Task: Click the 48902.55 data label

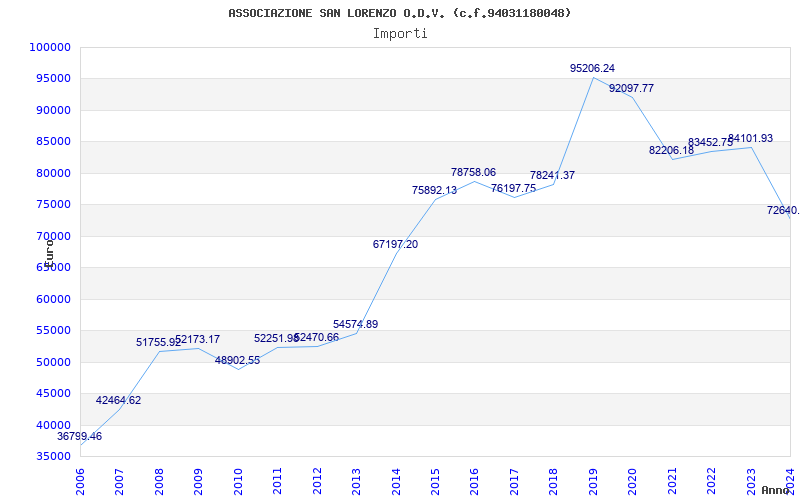Action: [237, 360]
